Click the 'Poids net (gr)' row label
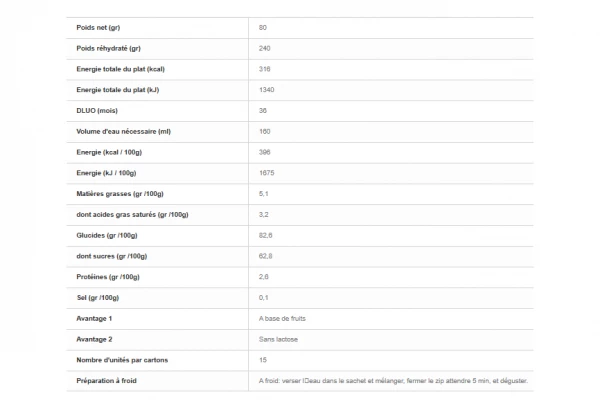This screenshot has width=600, height=408. point(98,27)
